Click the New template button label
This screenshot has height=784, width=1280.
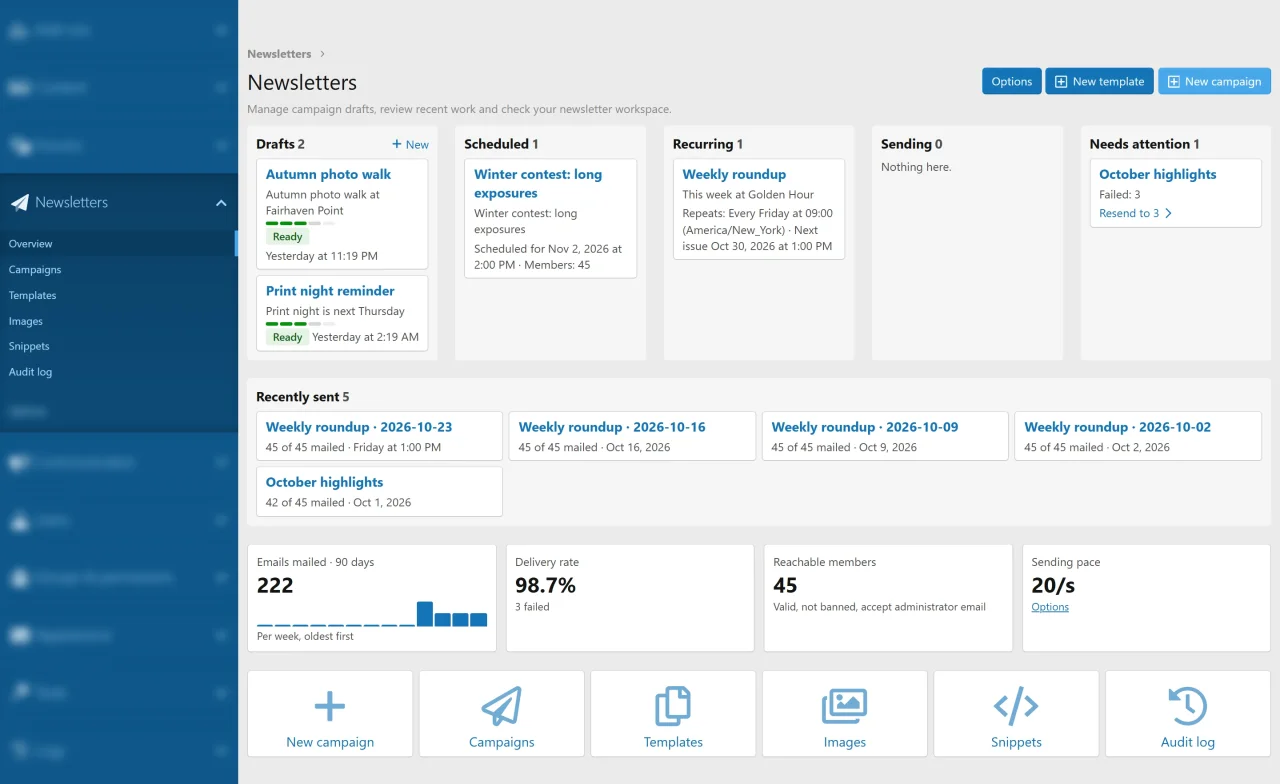tap(1108, 82)
